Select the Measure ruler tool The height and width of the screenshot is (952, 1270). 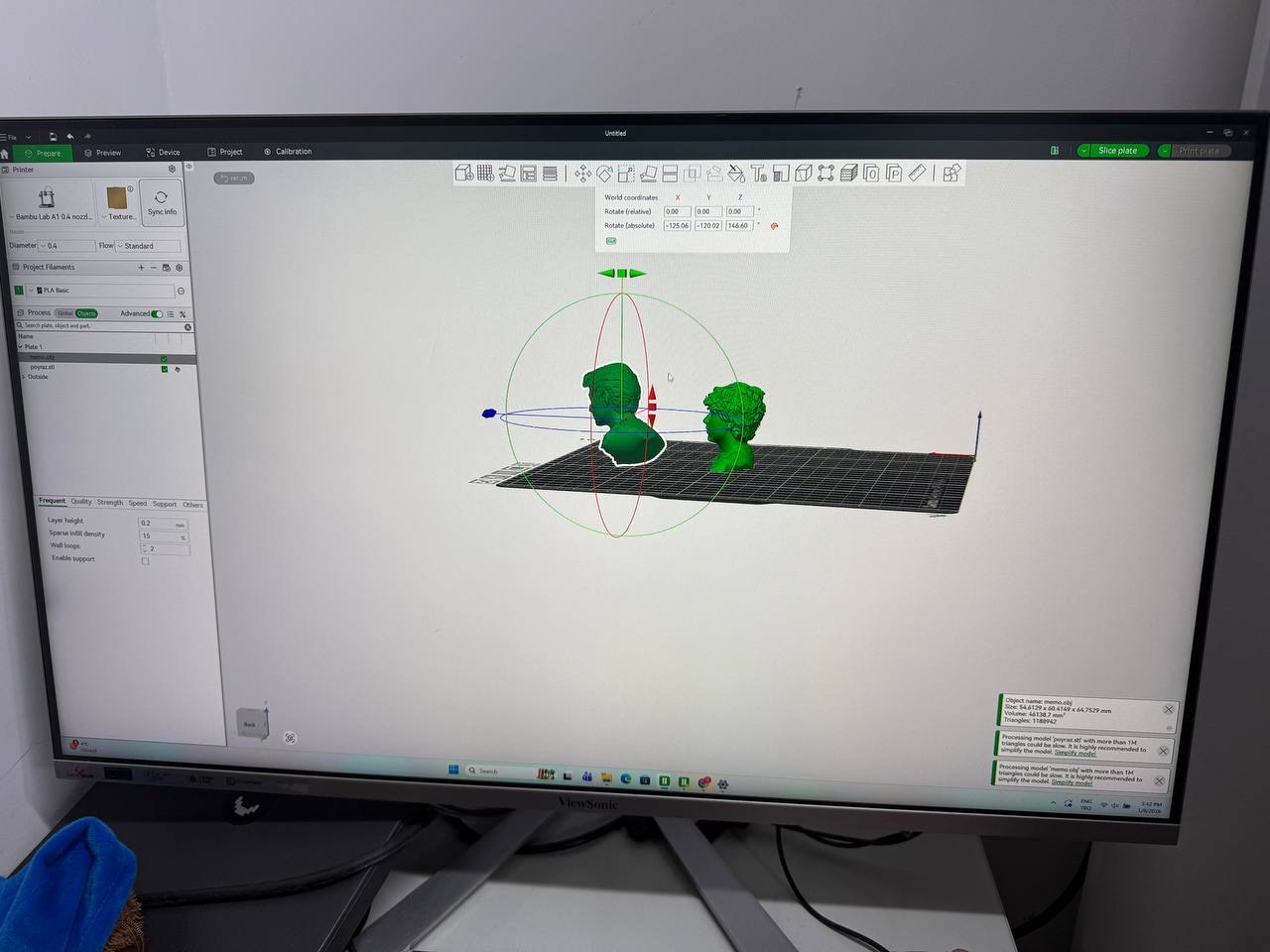click(x=917, y=174)
